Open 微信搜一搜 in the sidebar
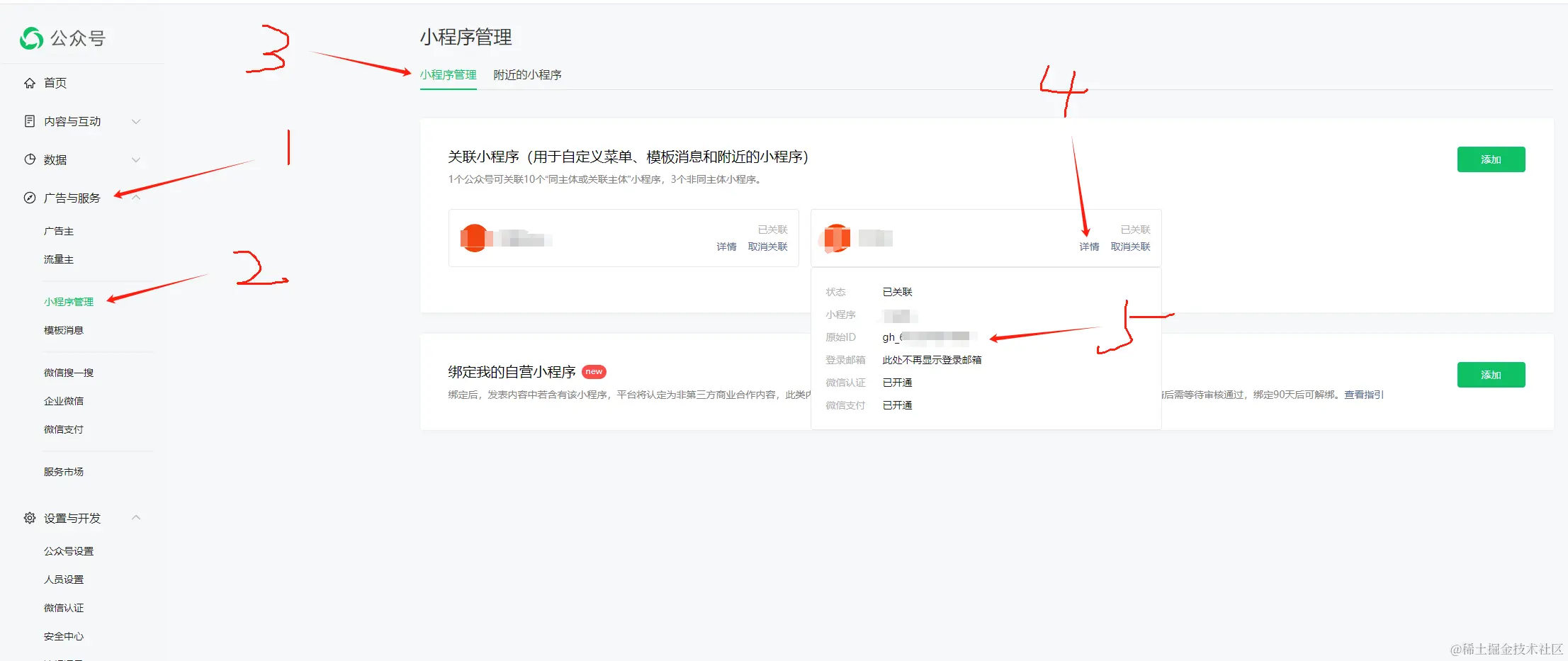 tap(69, 373)
